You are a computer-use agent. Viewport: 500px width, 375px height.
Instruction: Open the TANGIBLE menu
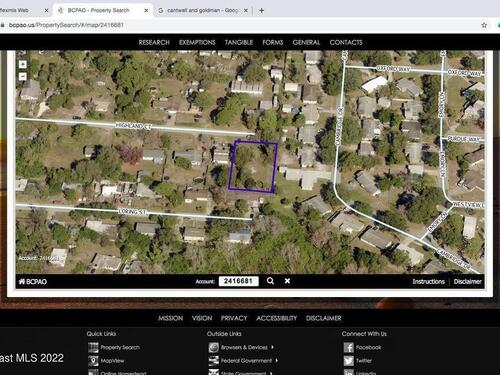239,42
